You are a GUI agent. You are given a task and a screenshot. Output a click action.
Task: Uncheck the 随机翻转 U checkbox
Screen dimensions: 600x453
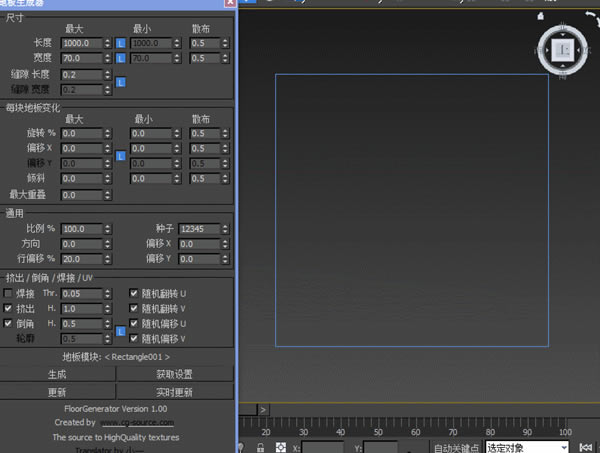point(134,293)
